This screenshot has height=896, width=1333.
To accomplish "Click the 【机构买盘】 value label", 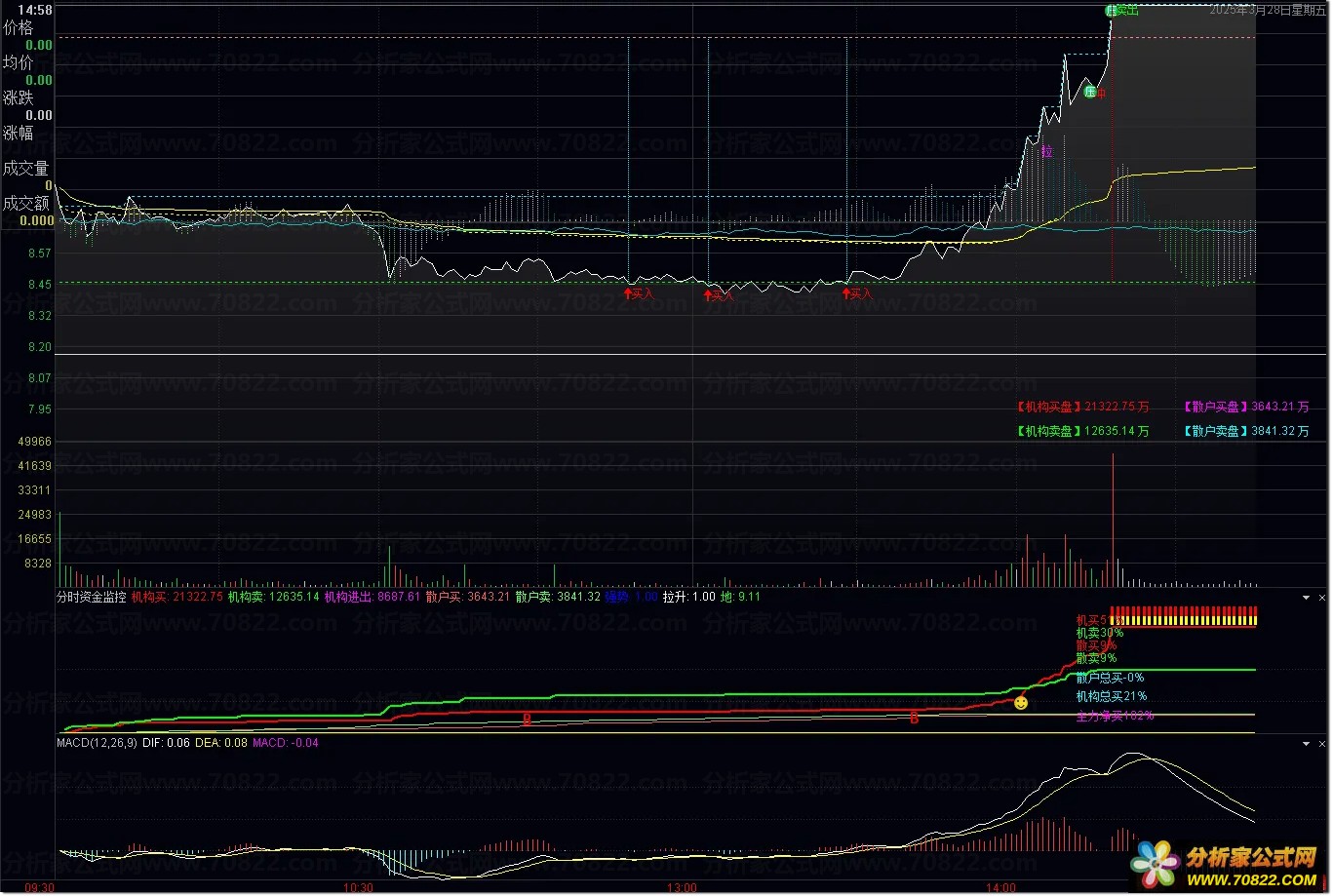I will [x=1080, y=408].
